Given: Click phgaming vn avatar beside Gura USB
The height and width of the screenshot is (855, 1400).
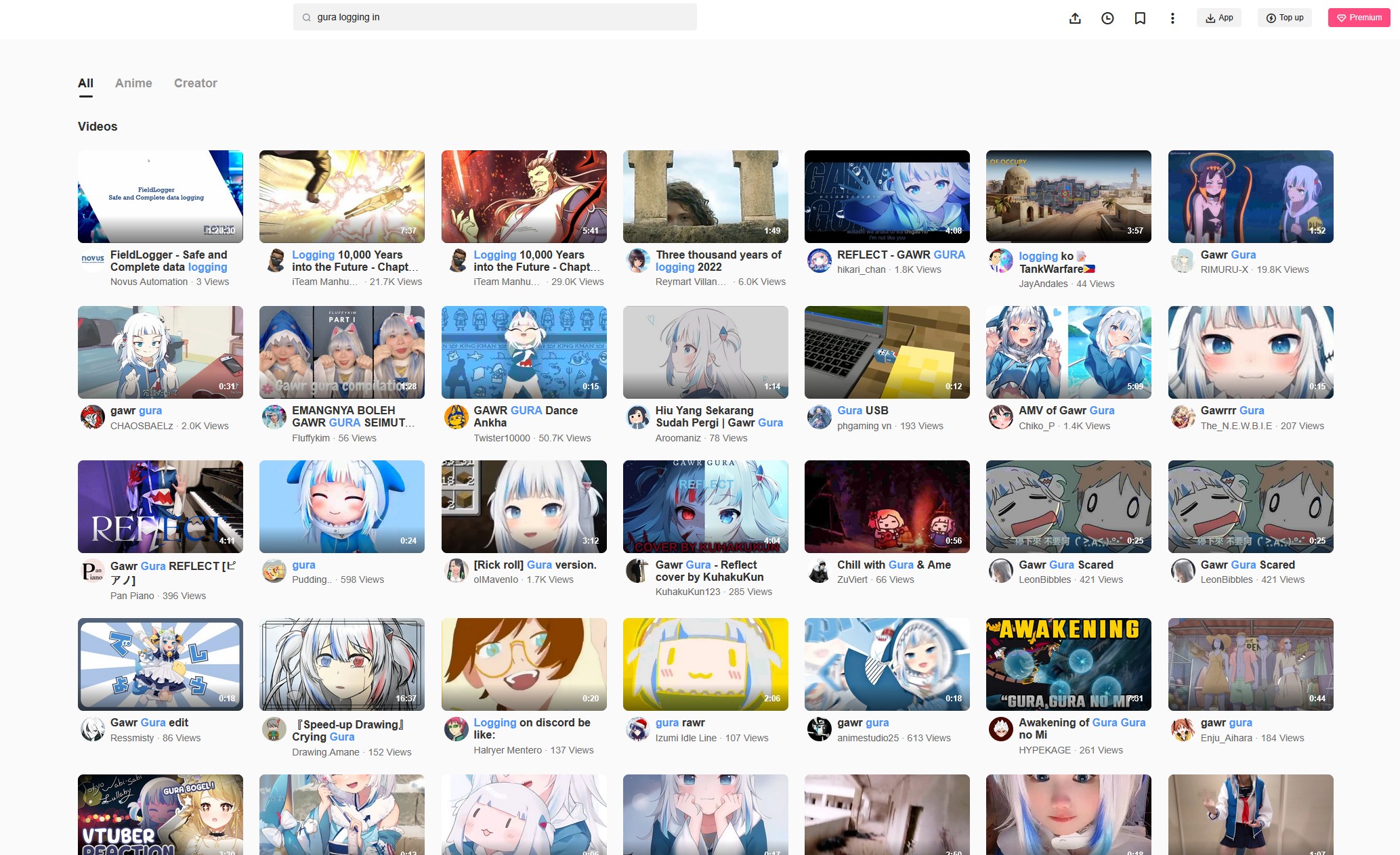Looking at the screenshot, I should pos(820,416).
